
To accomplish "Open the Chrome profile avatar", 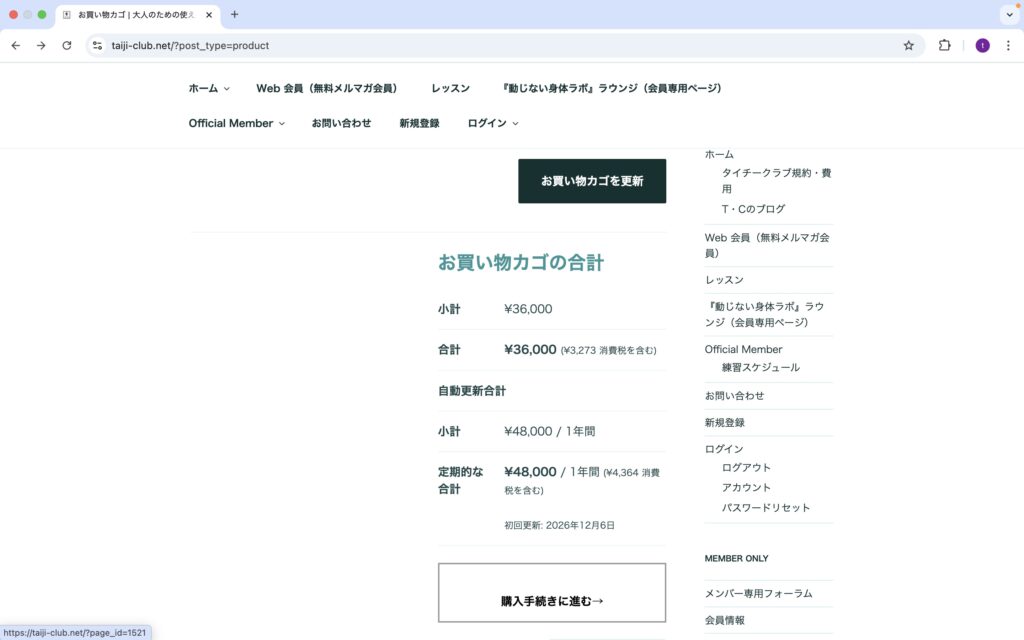I will 982,45.
